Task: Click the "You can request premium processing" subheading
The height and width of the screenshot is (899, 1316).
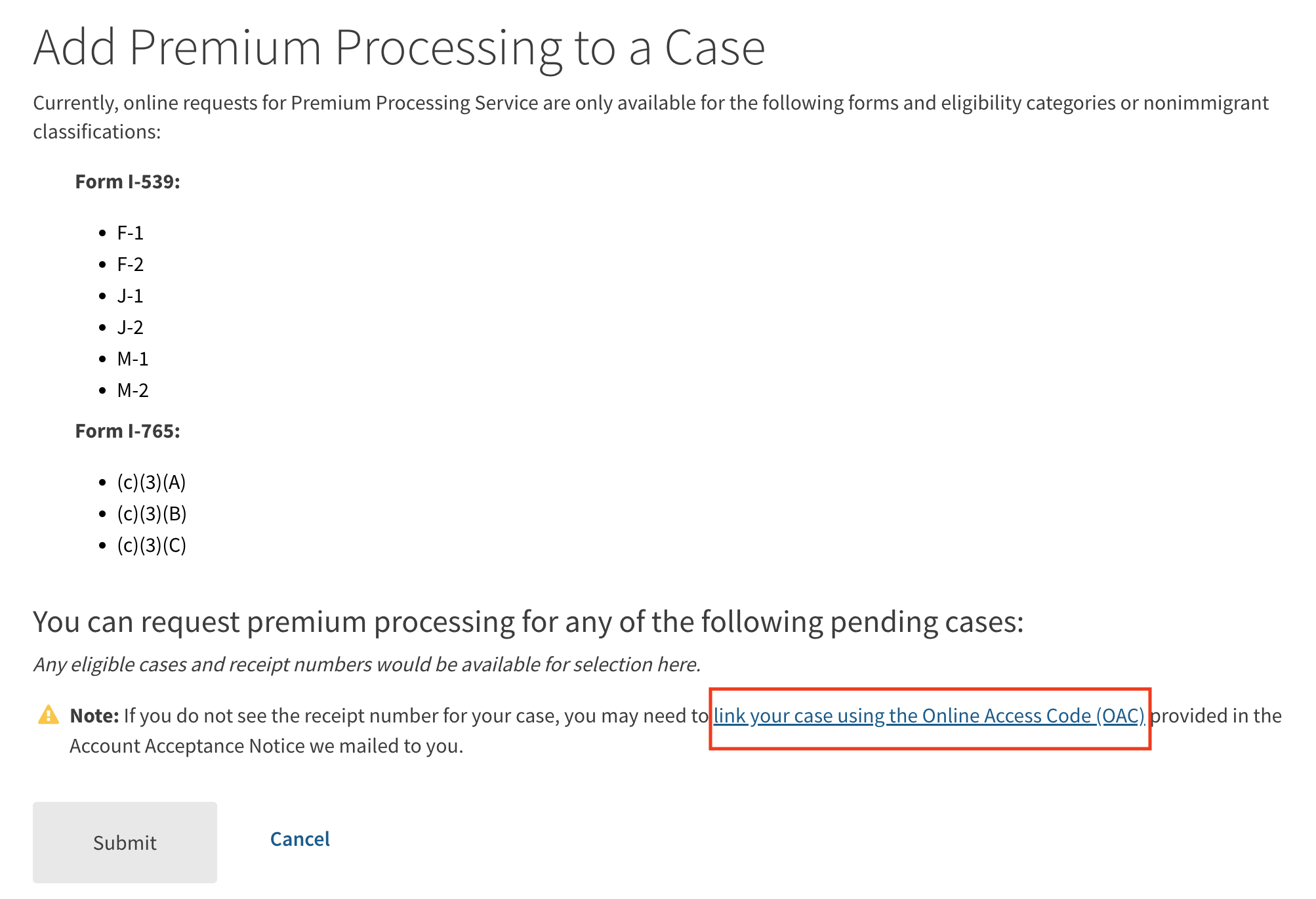Action: tap(528, 622)
